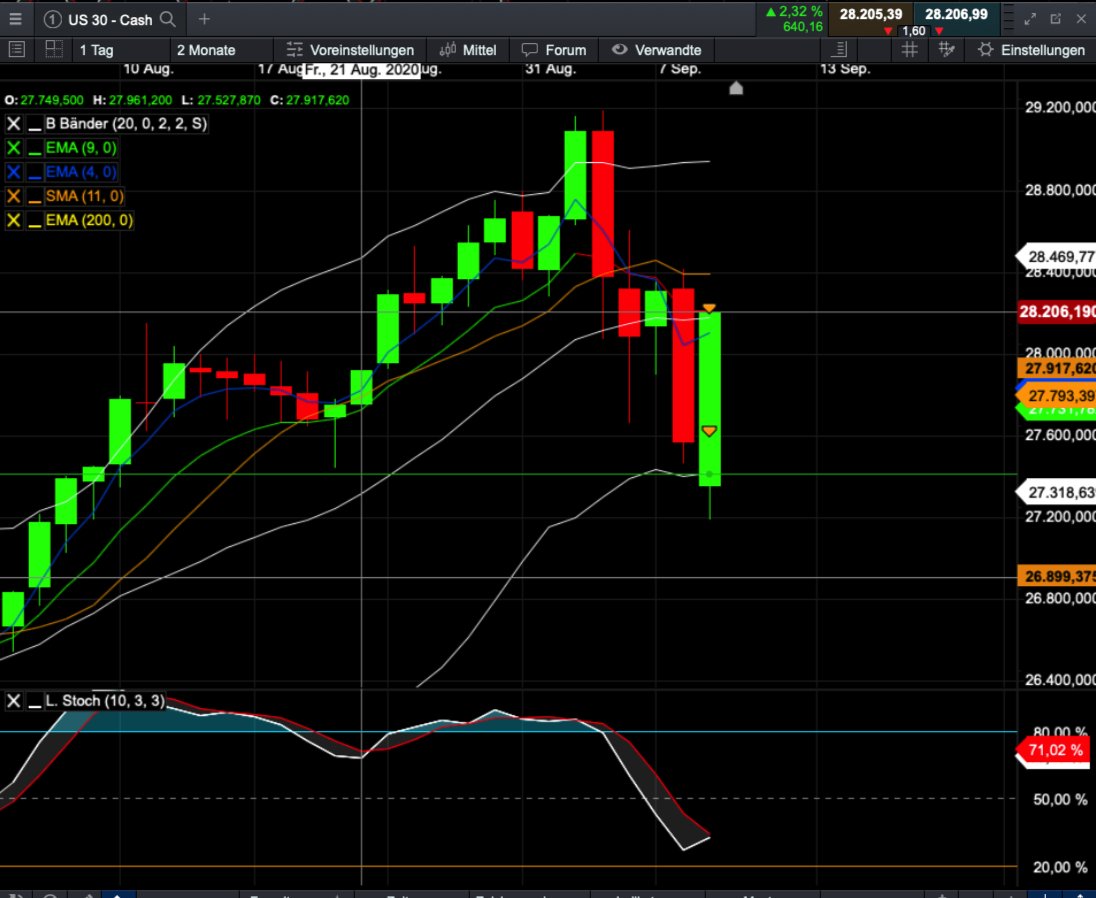Click the buy price 28.206,99
Image resolution: width=1096 pixels, height=898 pixels.
click(x=956, y=14)
